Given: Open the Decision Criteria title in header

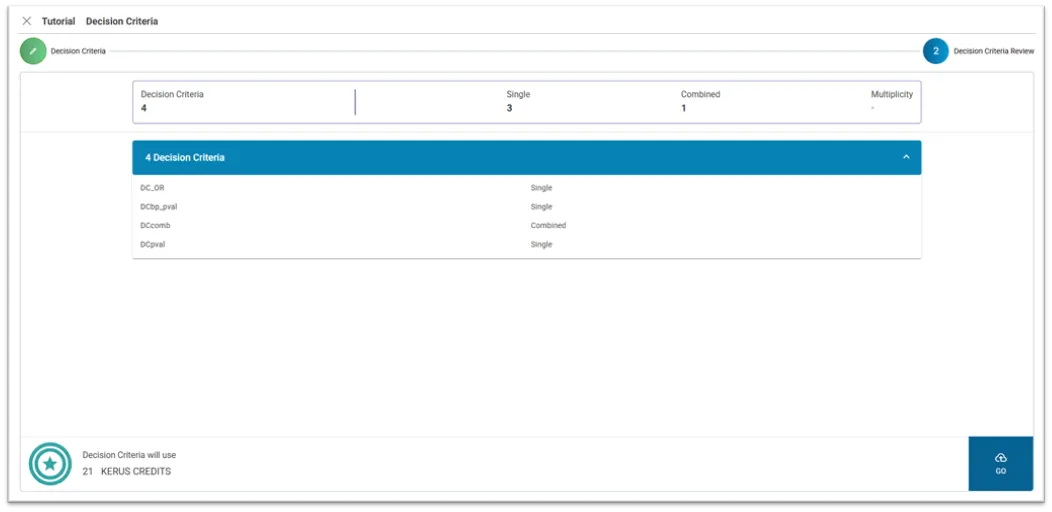Looking at the screenshot, I should click(x=122, y=21).
